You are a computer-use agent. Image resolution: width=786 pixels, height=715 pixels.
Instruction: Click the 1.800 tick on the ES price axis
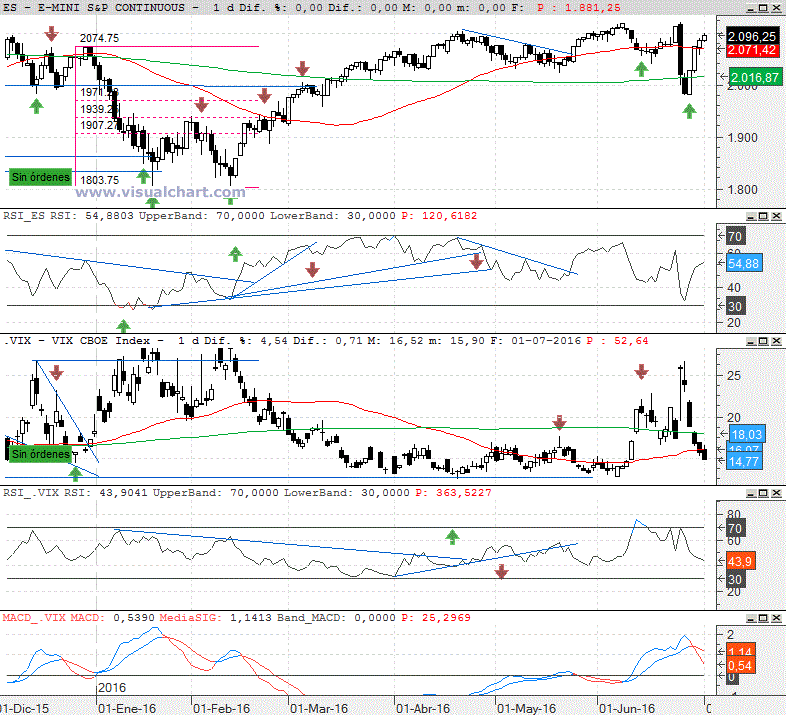[742, 190]
